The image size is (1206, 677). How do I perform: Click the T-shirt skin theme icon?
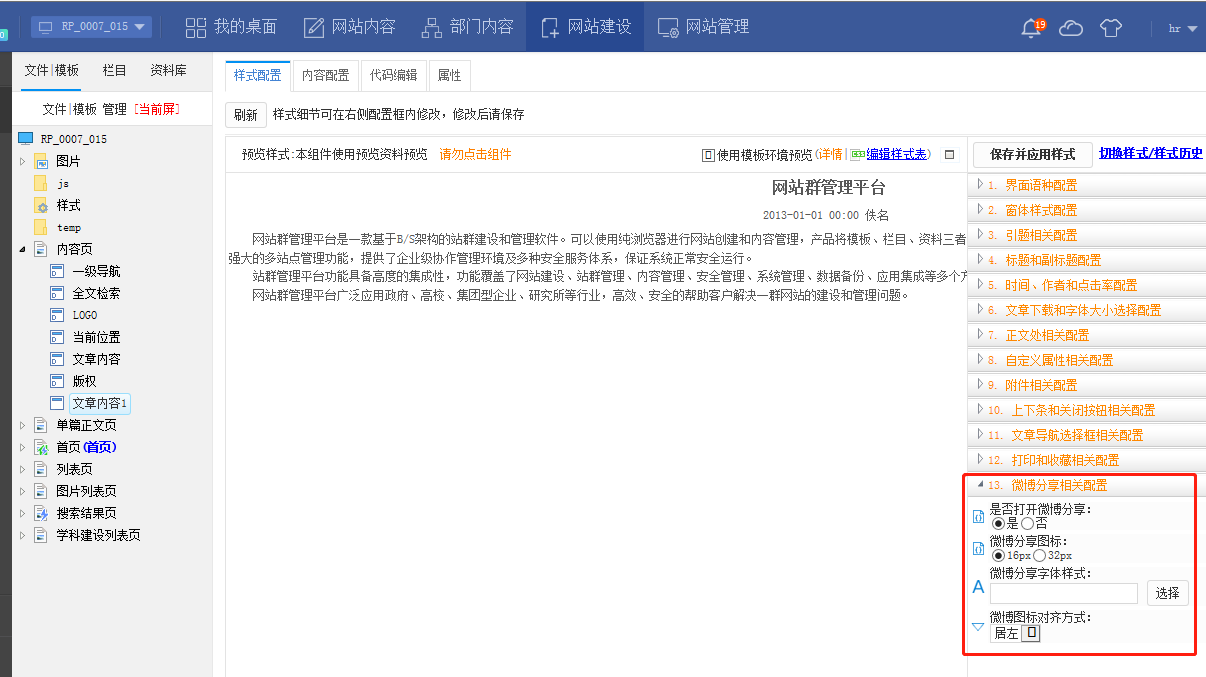click(x=1111, y=28)
